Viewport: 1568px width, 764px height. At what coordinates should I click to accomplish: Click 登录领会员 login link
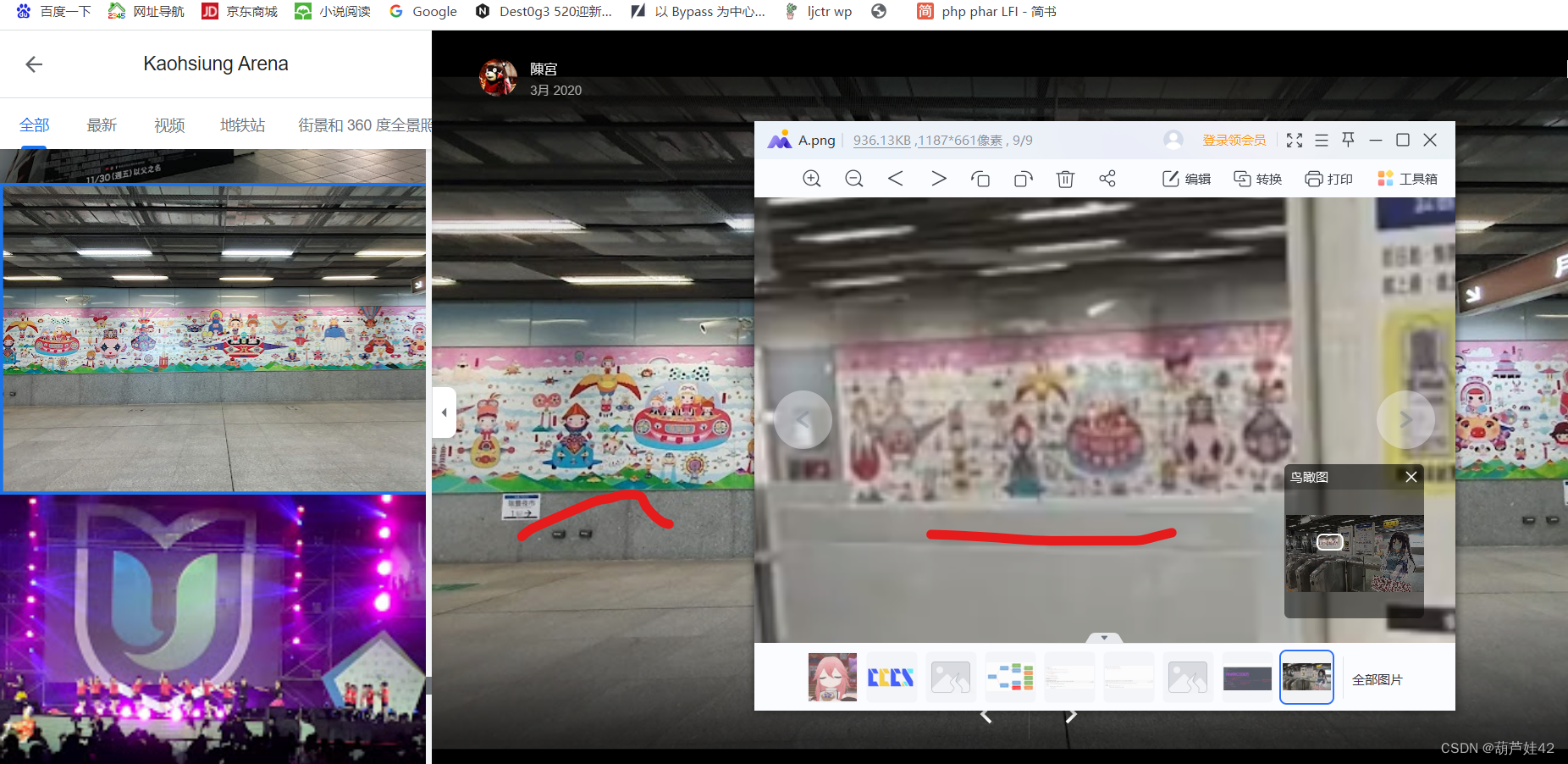pos(1234,141)
